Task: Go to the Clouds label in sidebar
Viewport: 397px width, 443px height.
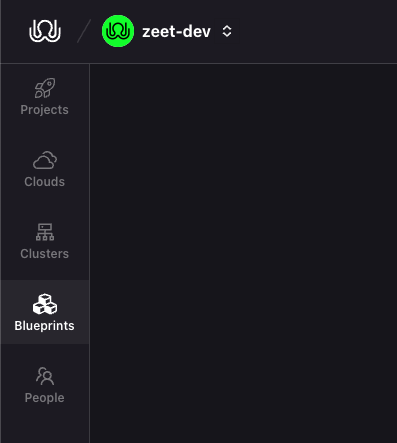Action: click(45, 182)
